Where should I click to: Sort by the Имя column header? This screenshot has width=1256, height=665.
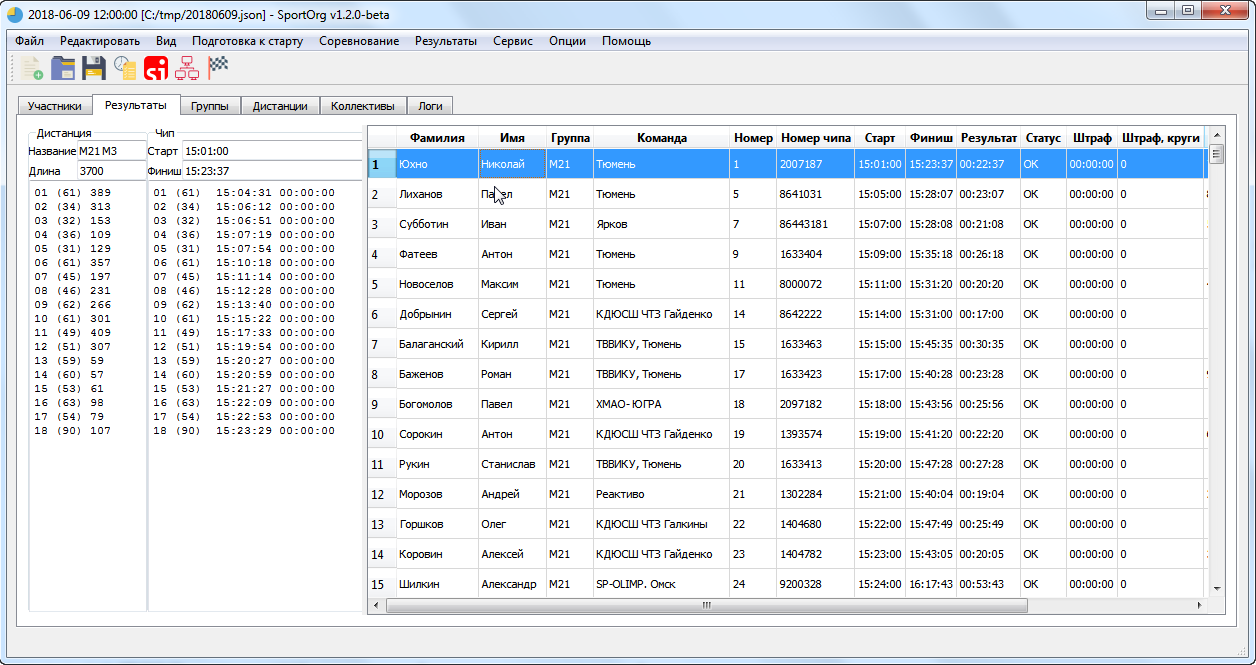tap(512, 138)
